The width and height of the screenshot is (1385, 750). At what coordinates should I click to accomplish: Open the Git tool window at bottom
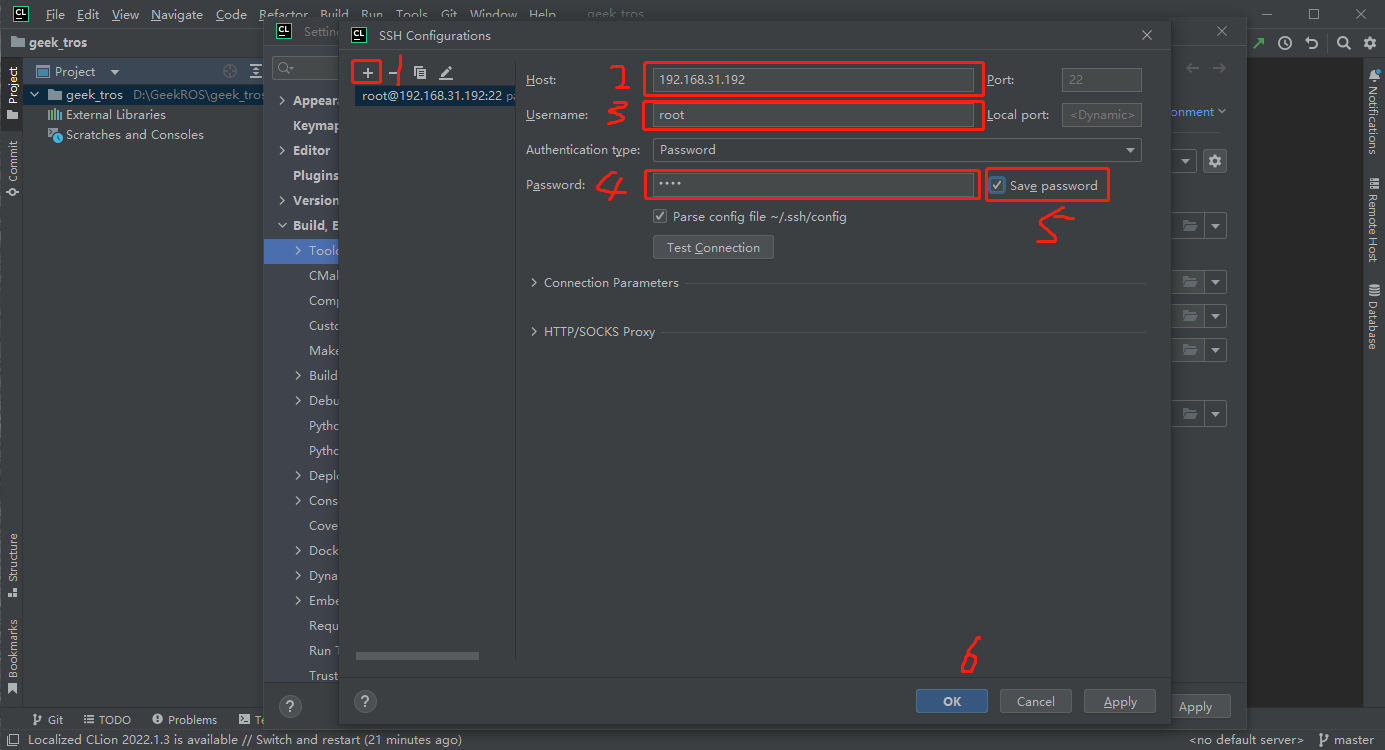click(x=47, y=720)
